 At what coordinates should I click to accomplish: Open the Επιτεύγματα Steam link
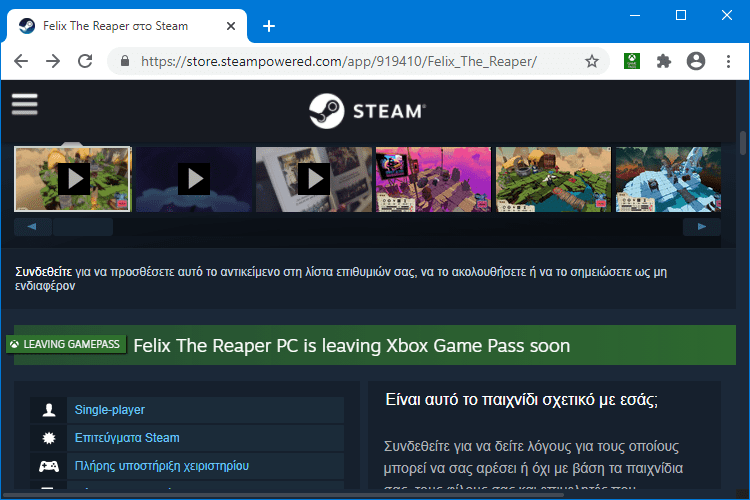coord(127,438)
